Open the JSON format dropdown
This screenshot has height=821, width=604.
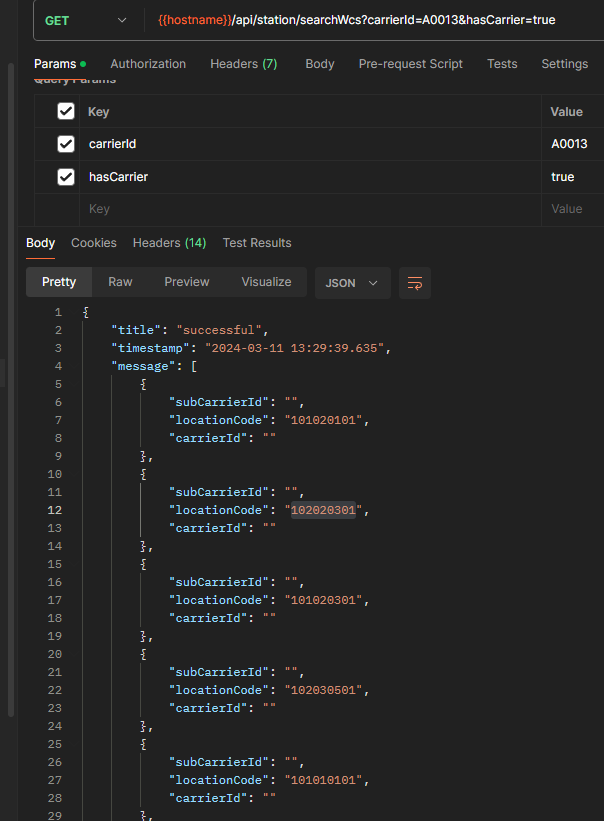(x=352, y=283)
